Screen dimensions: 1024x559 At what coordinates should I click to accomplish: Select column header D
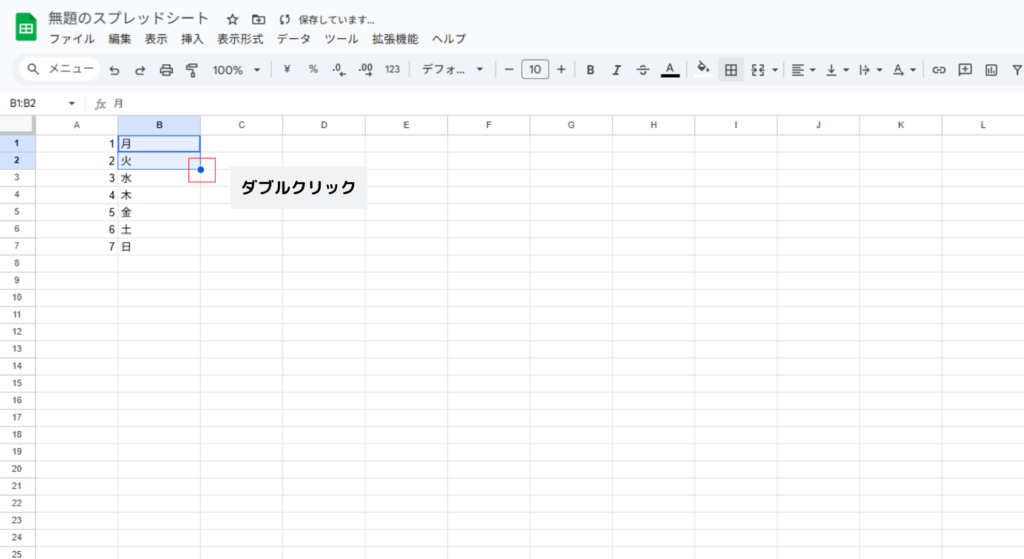324,125
